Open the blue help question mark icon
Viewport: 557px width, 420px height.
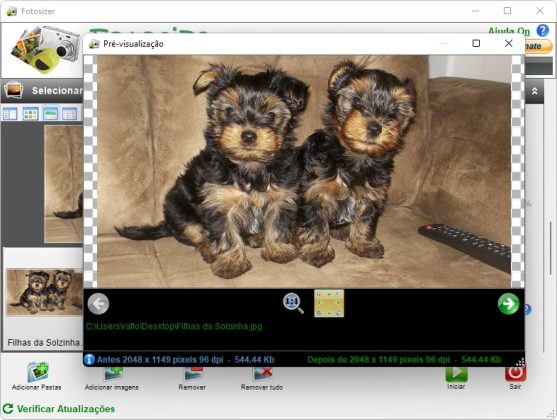pos(543,31)
